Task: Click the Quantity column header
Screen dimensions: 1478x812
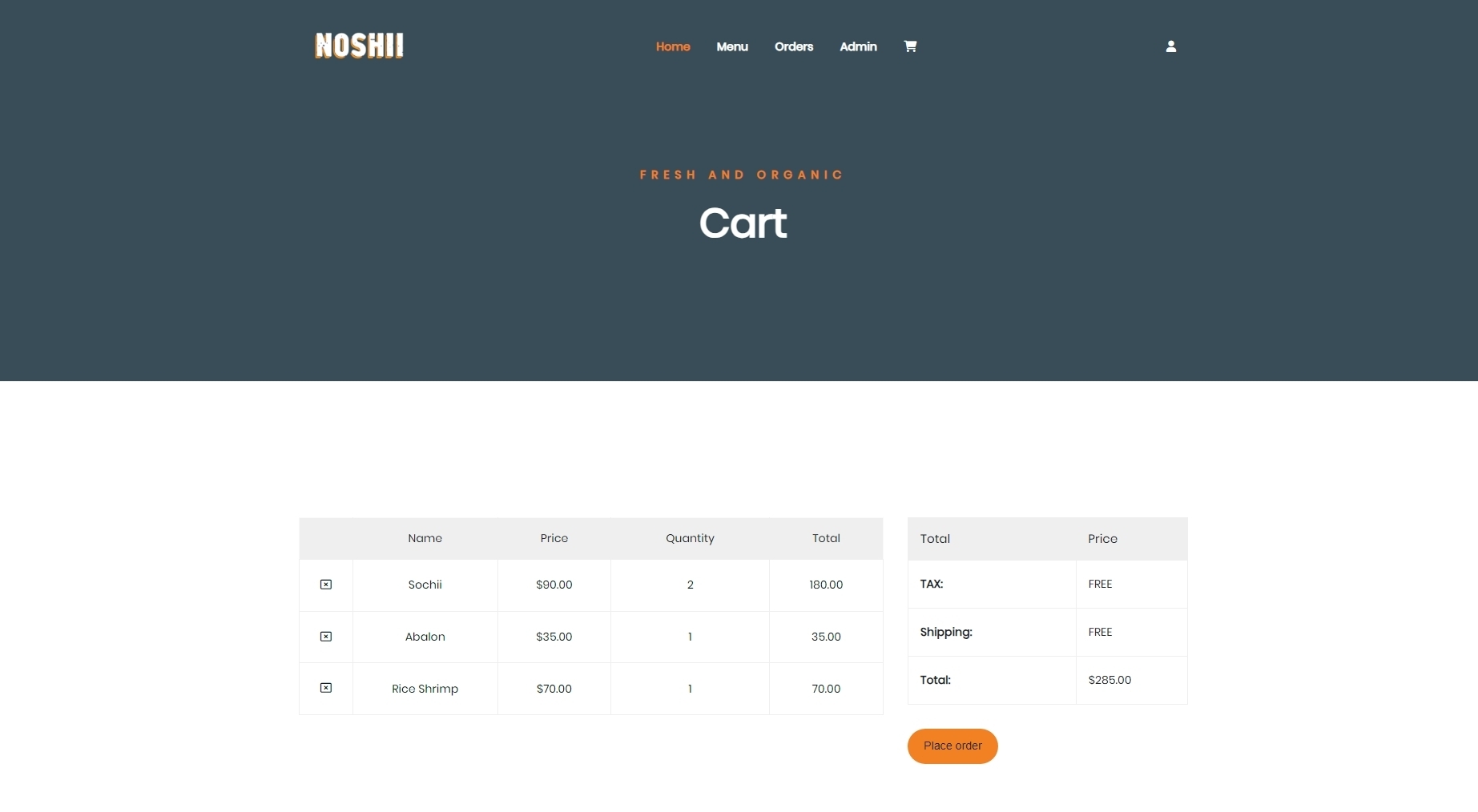Action: click(x=690, y=538)
